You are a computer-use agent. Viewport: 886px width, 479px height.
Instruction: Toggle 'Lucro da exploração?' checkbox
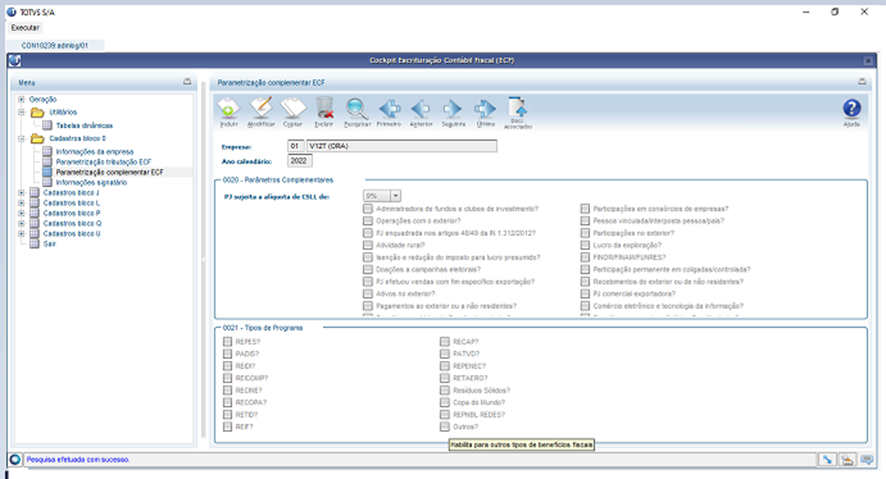[x=585, y=245]
